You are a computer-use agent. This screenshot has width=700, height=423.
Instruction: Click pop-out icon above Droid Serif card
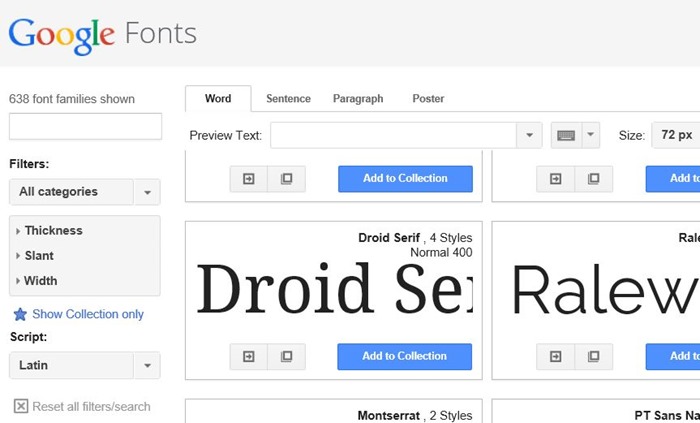pos(287,179)
